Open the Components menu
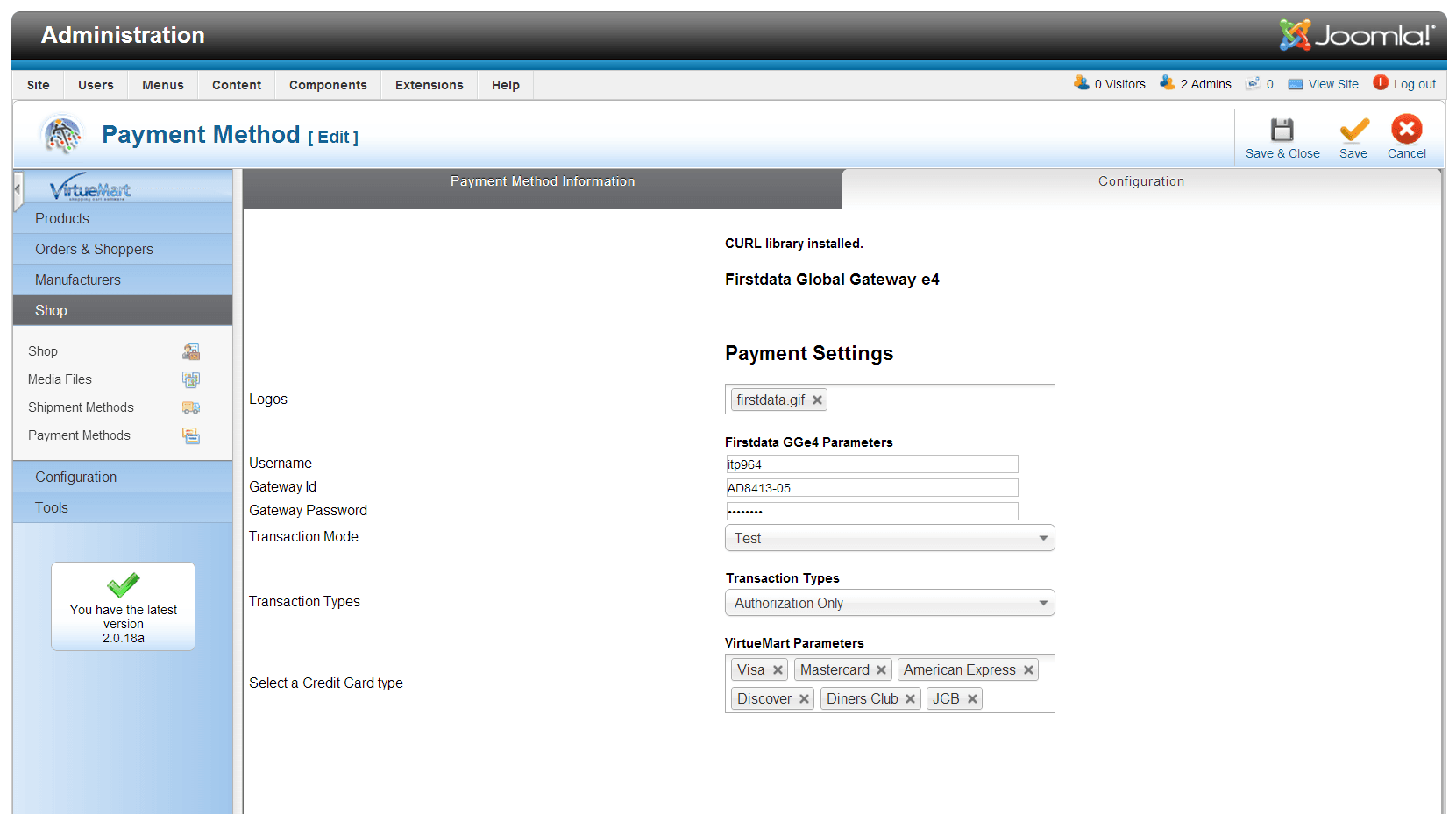 click(x=328, y=85)
